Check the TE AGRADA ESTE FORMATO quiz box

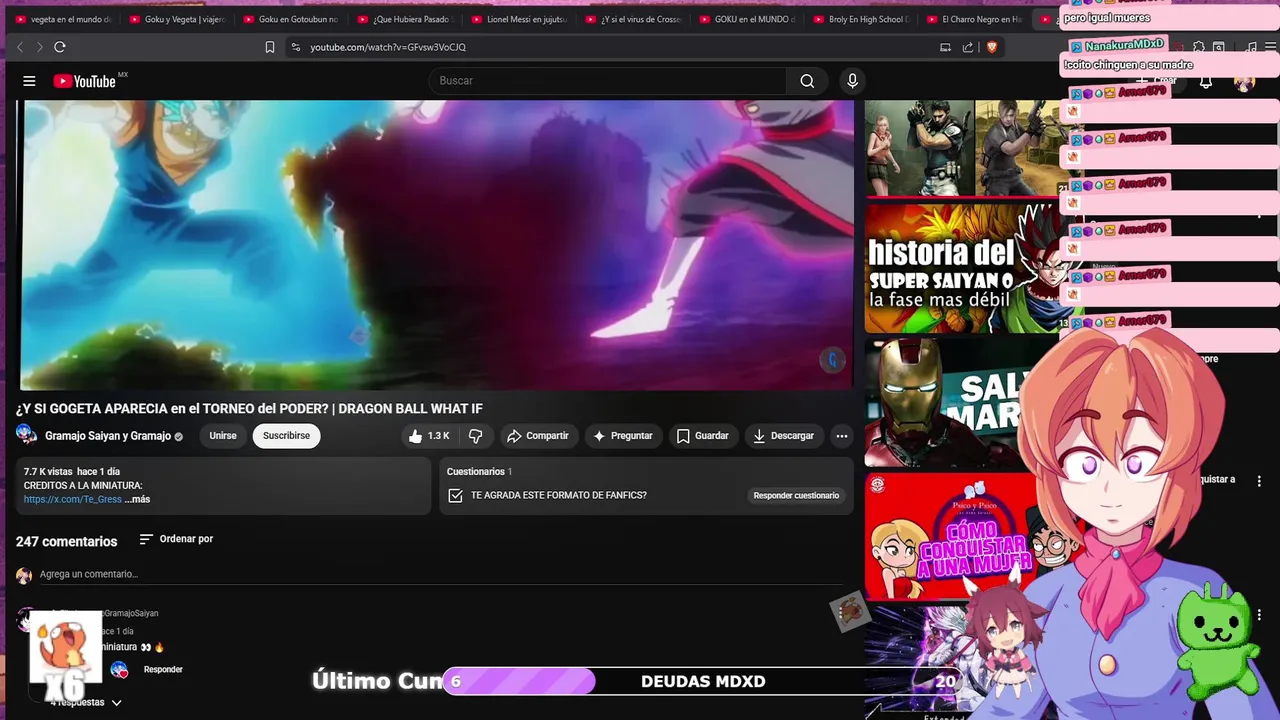456,496
